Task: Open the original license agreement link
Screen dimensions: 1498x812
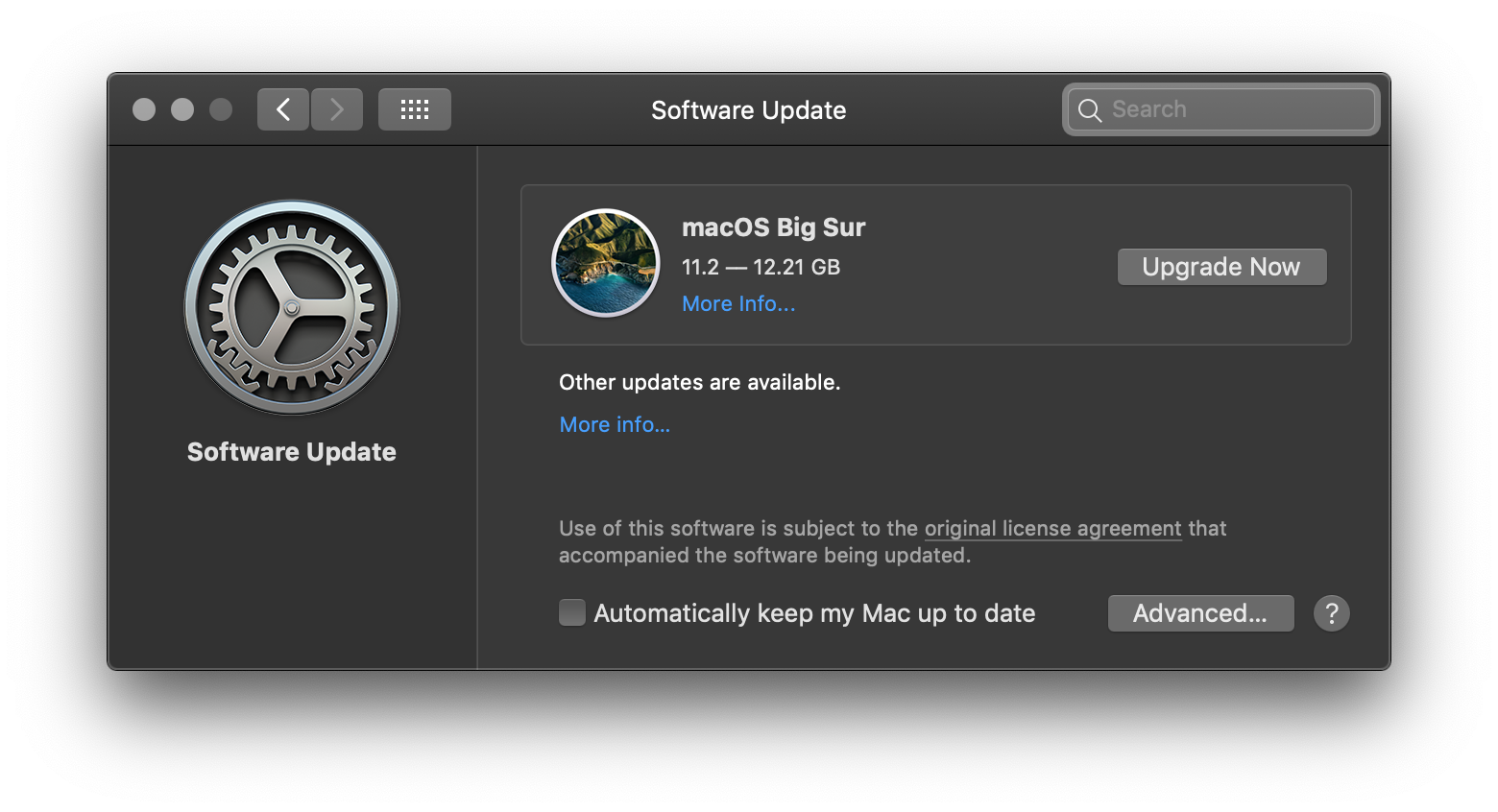Action: pyautogui.click(x=1052, y=529)
